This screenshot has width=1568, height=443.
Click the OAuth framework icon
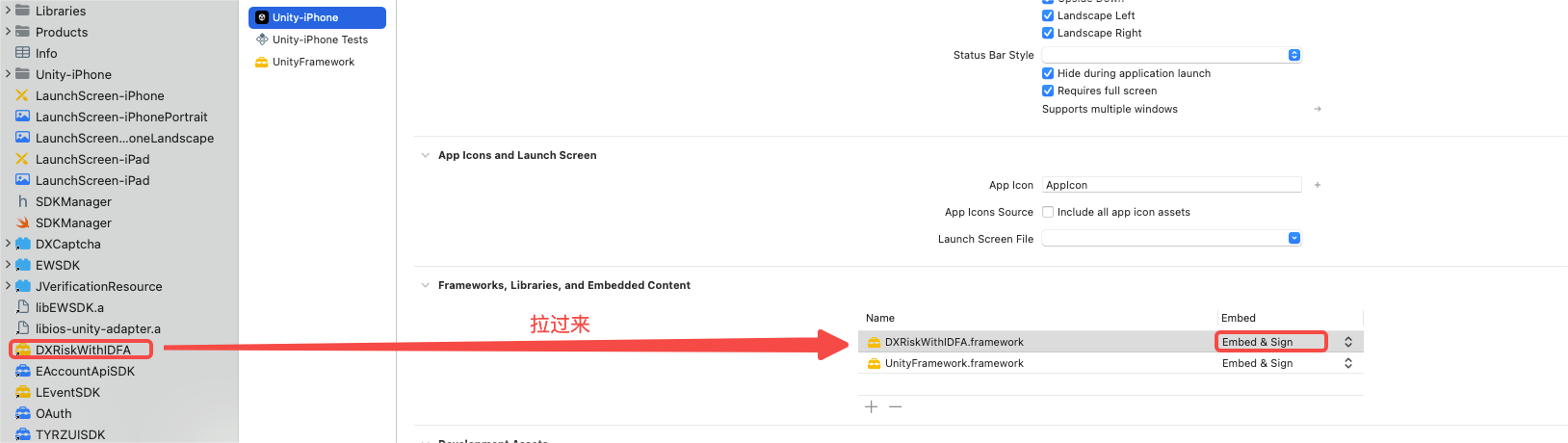[x=23, y=413]
